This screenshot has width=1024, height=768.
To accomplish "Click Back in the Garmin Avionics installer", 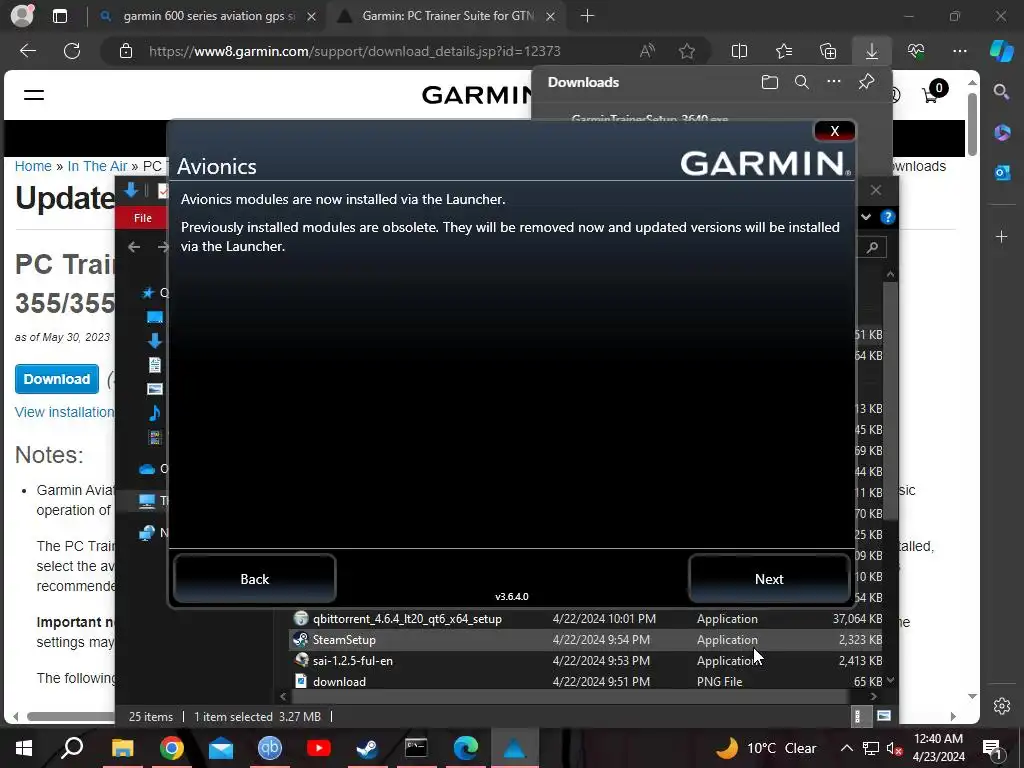I will [x=255, y=579].
